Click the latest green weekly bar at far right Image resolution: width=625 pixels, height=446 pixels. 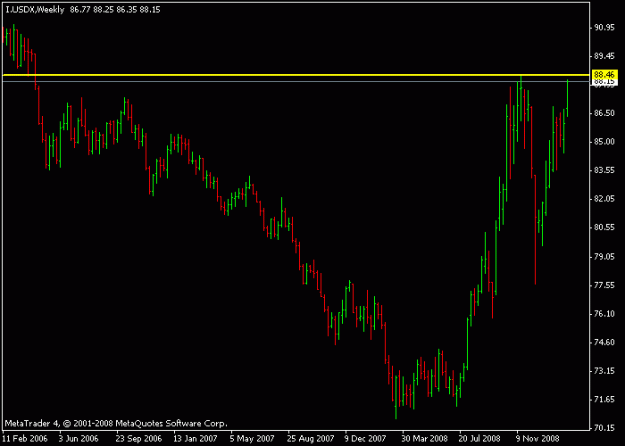(x=567, y=98)
